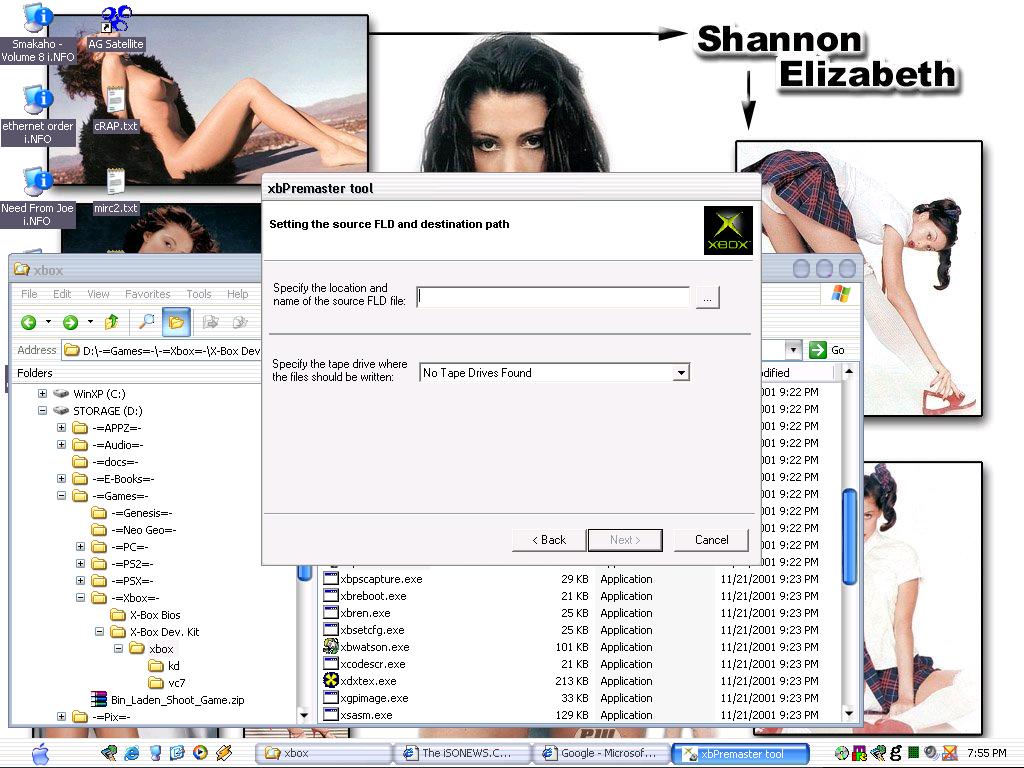Launch Internet Explorer from Quick Launch

click(x=132, y=753)
